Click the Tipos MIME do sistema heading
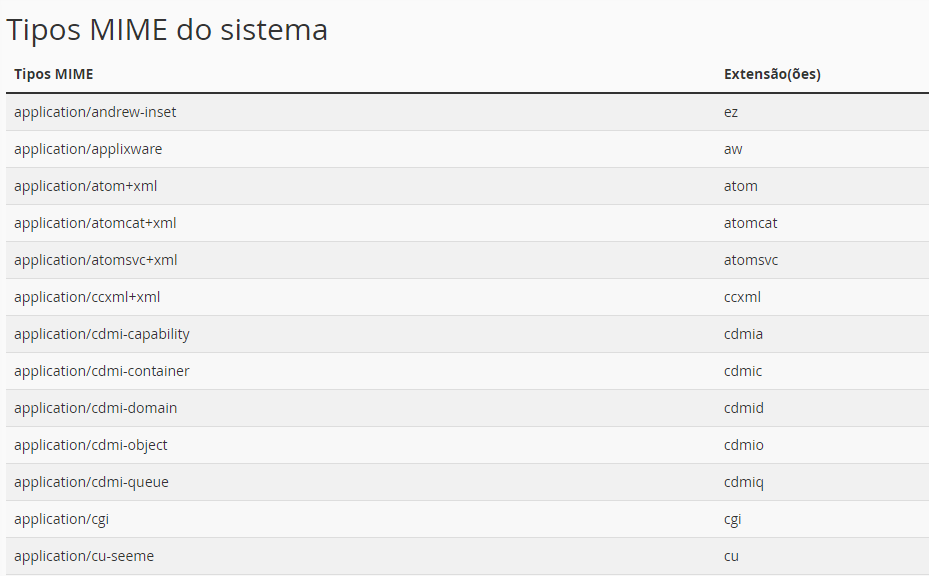Viewport: 929px width, 576px height. [167, 30]
